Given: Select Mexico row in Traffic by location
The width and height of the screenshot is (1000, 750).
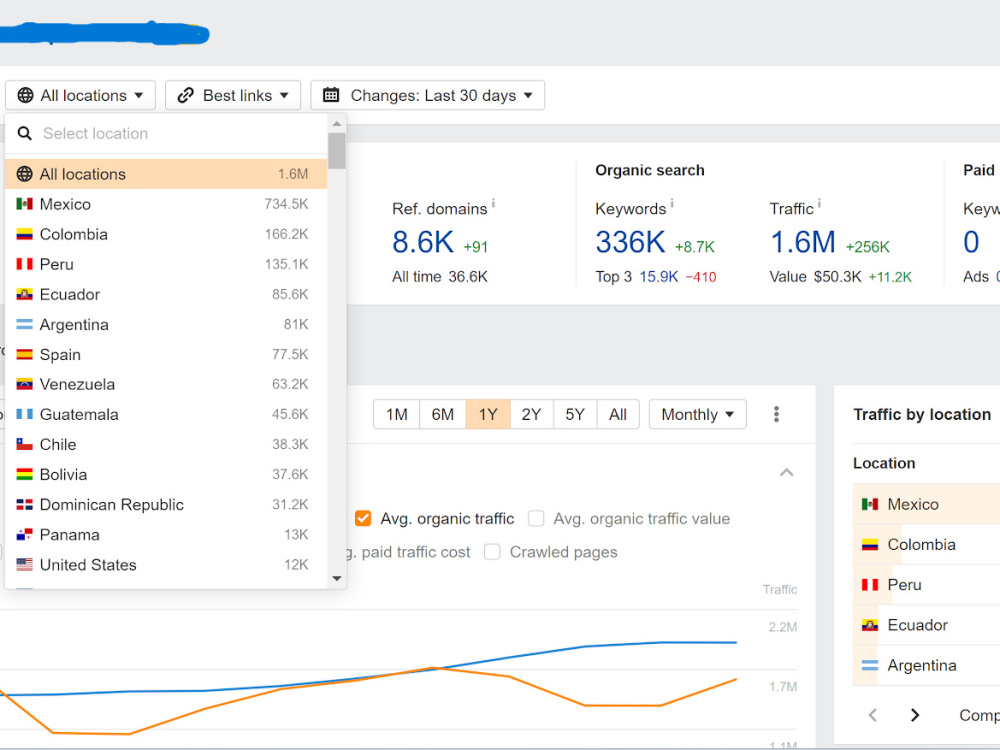Looking at the screenshot, I should pos(926,504).
